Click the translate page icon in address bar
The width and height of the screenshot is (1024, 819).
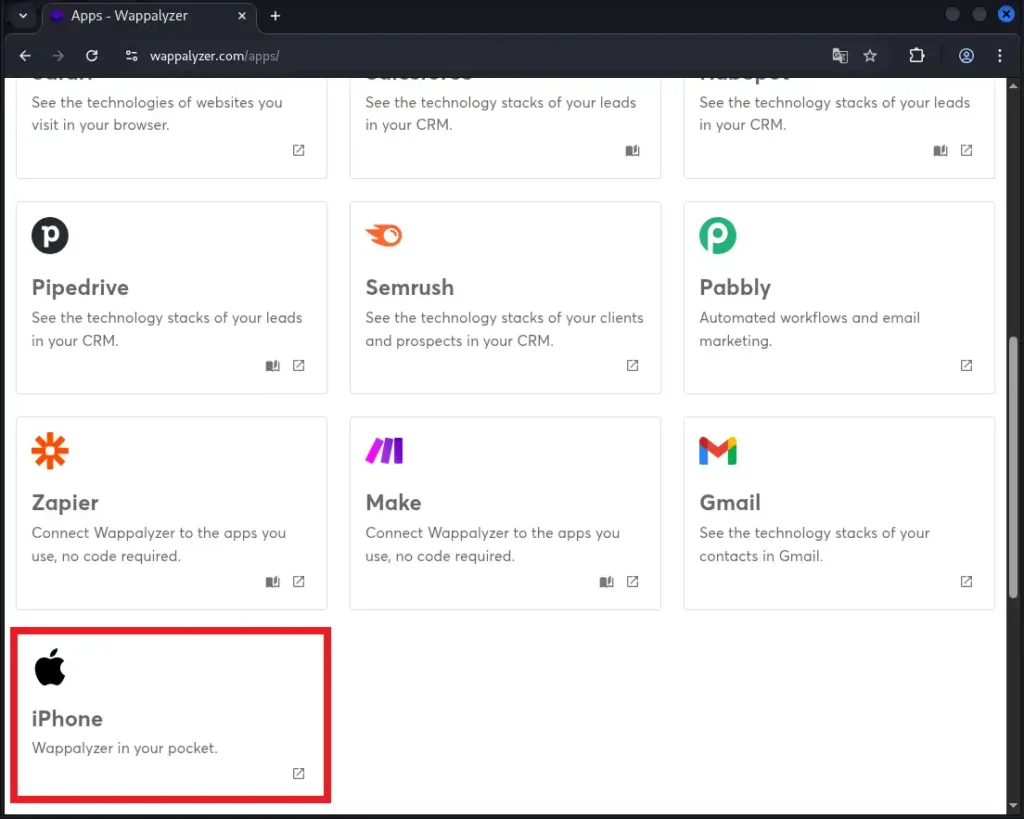tap(840, 56)
